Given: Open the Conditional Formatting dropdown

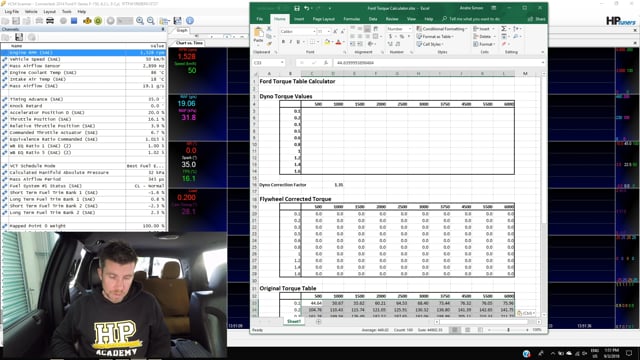Looking at the screenshot, I should click(x=442, y=29).
